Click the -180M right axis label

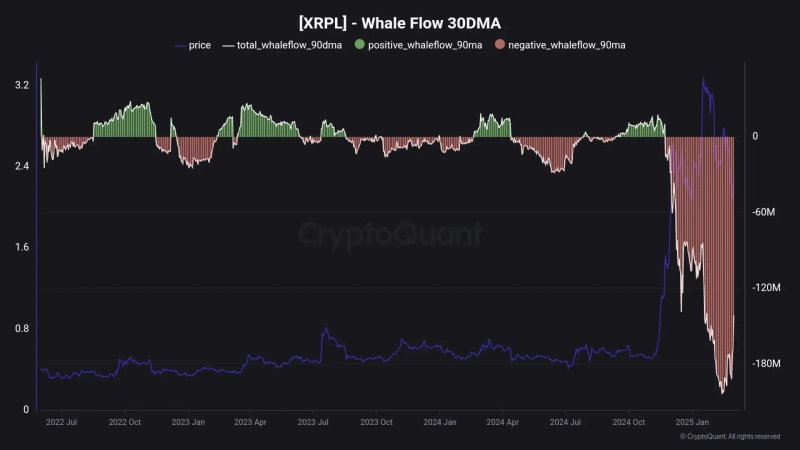pyautogui.click(x=766, y=364)
